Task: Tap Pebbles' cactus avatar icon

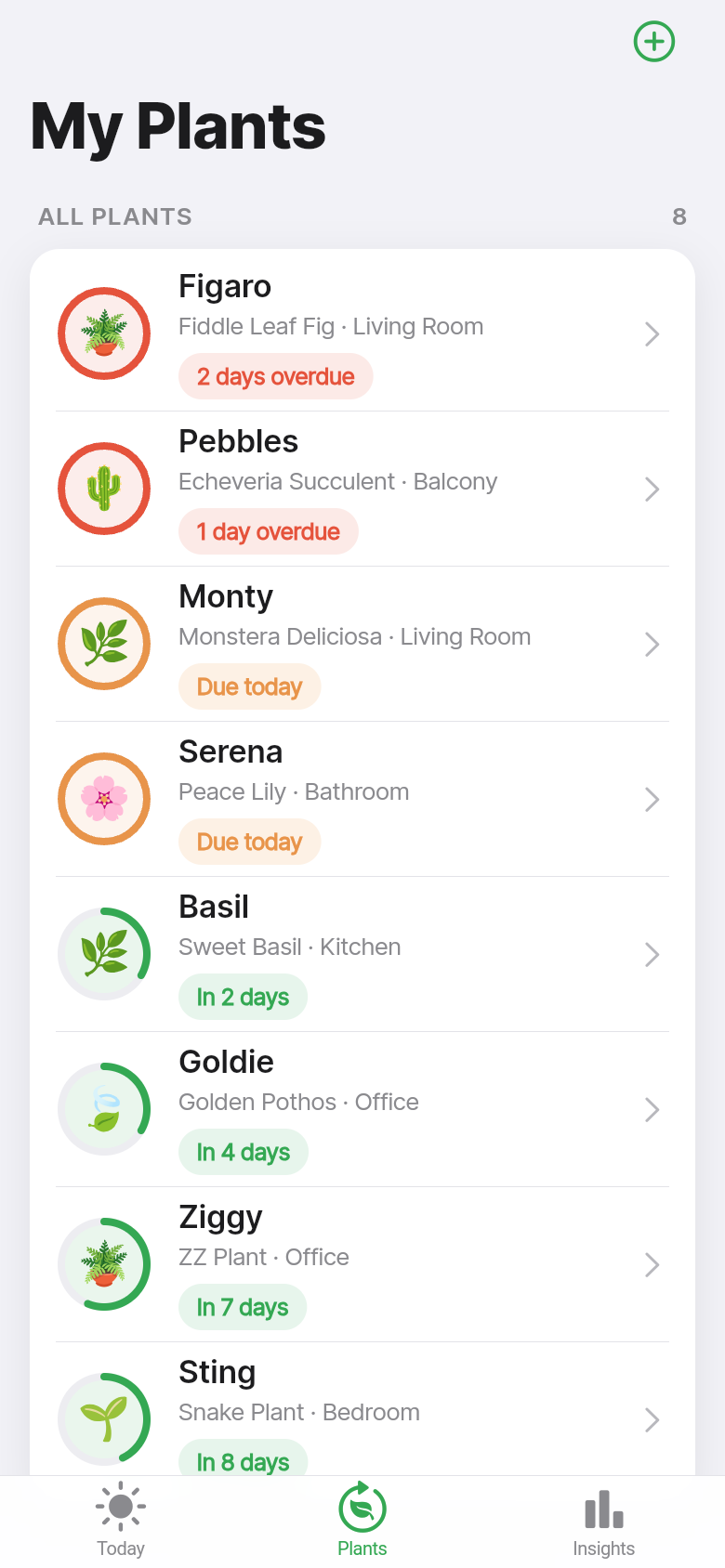Action: 104,489
